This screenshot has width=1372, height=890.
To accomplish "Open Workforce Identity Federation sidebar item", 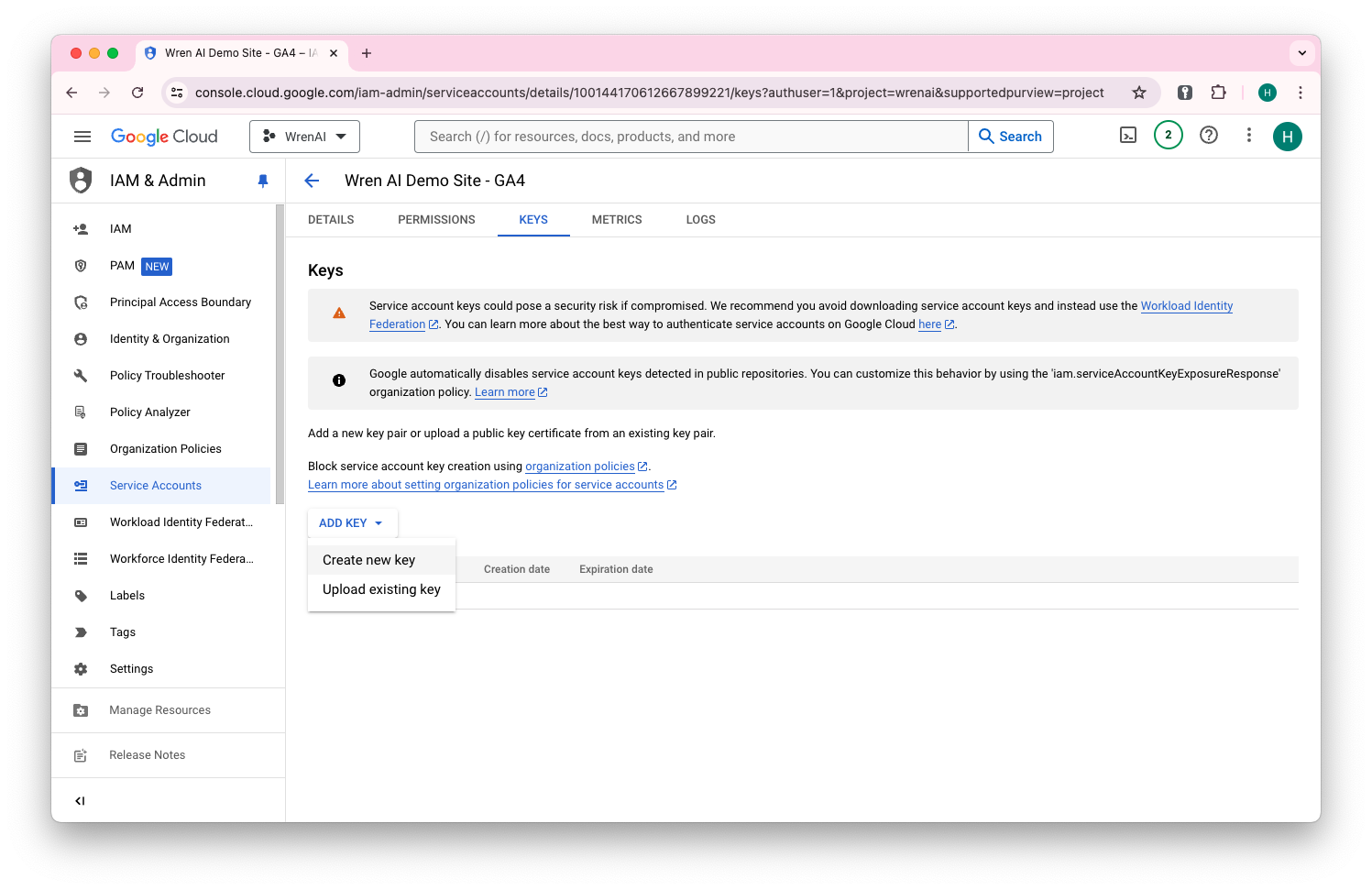I will click(x=161, y=559).
